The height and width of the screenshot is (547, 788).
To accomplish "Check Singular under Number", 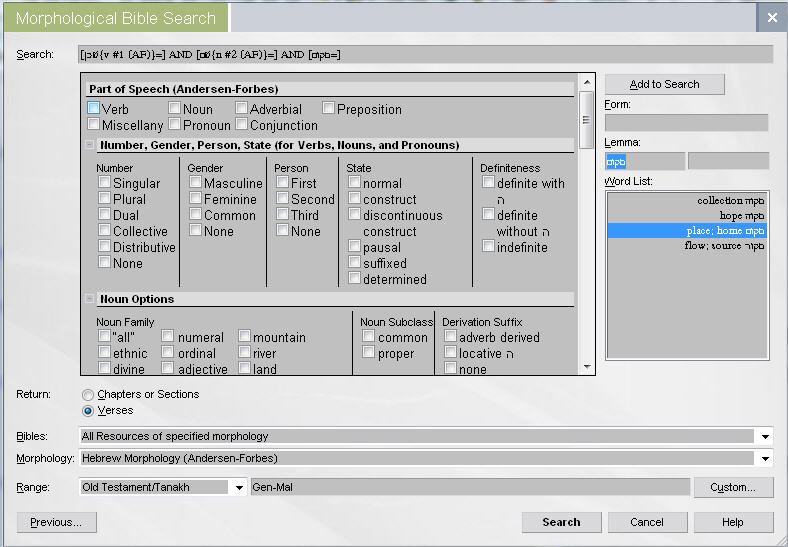I will pyautogui.click(x=104, y=182).
